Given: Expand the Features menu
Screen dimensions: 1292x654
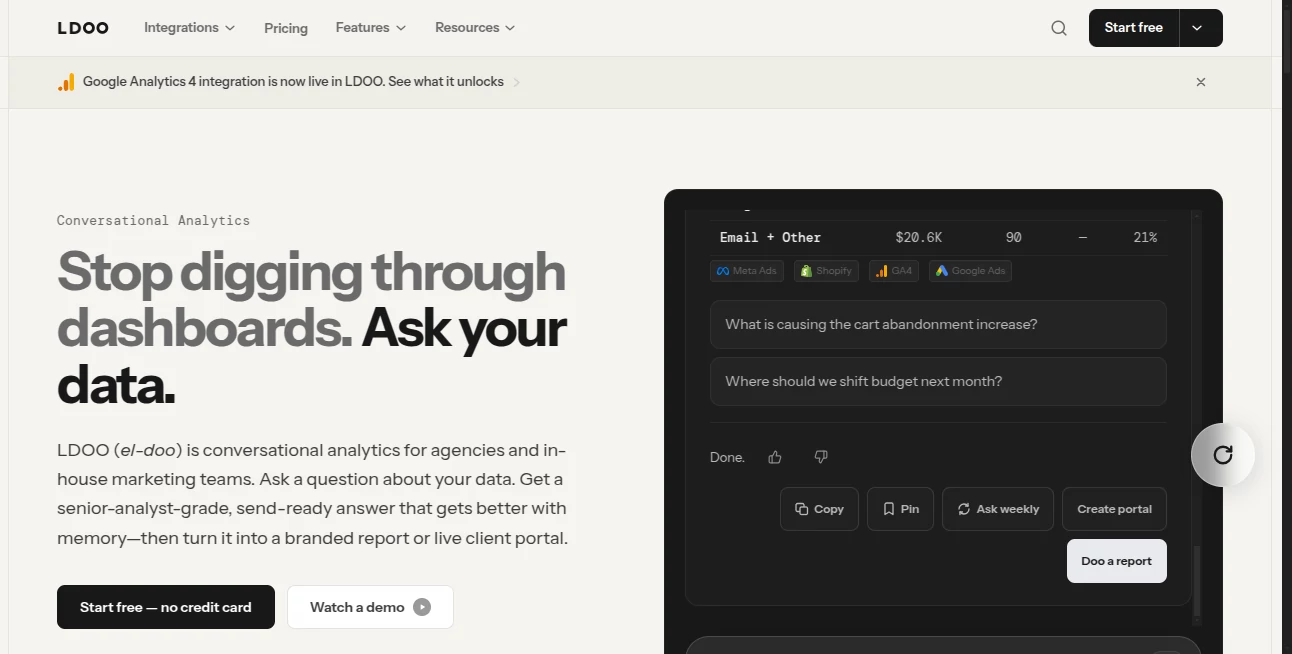Looking at the screenshot, I should tap(371, 28).
